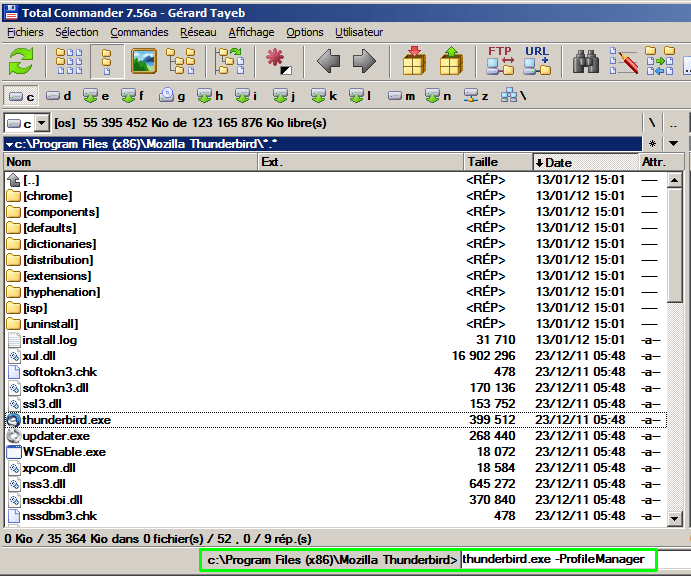Switch to network drive k

tap(324, 96)
